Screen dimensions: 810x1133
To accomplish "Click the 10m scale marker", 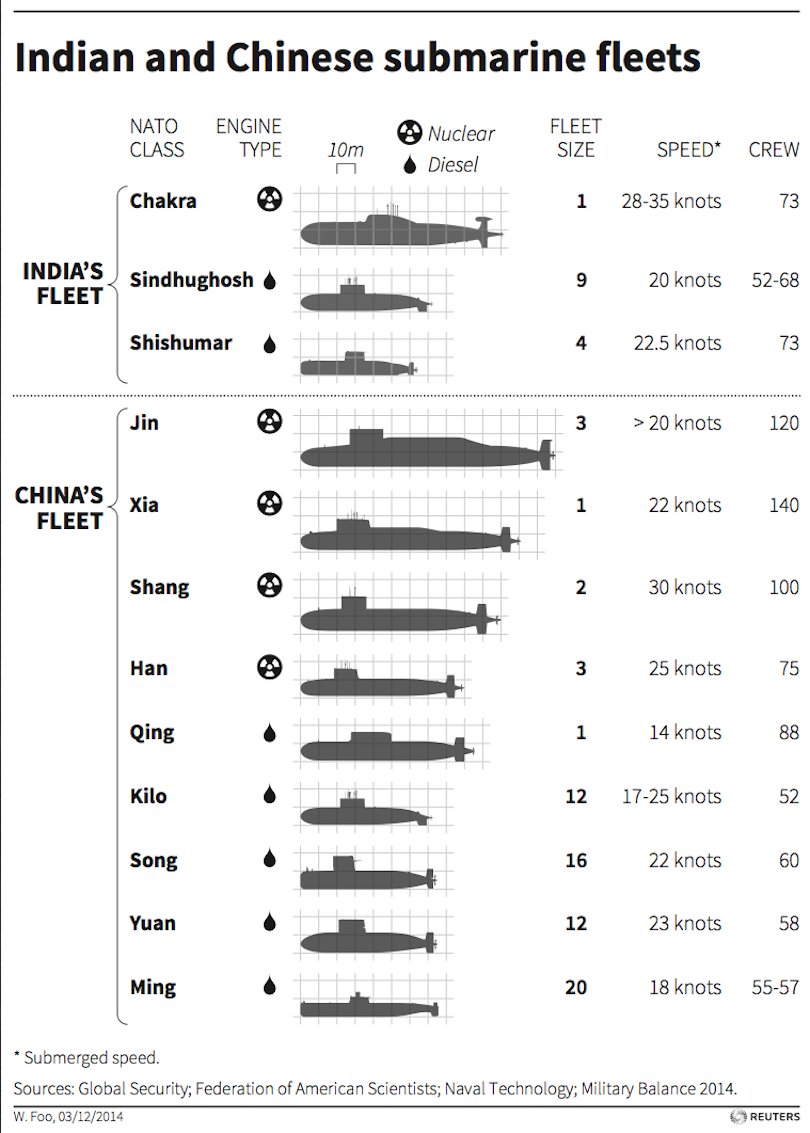I will (x=345, y=158).
